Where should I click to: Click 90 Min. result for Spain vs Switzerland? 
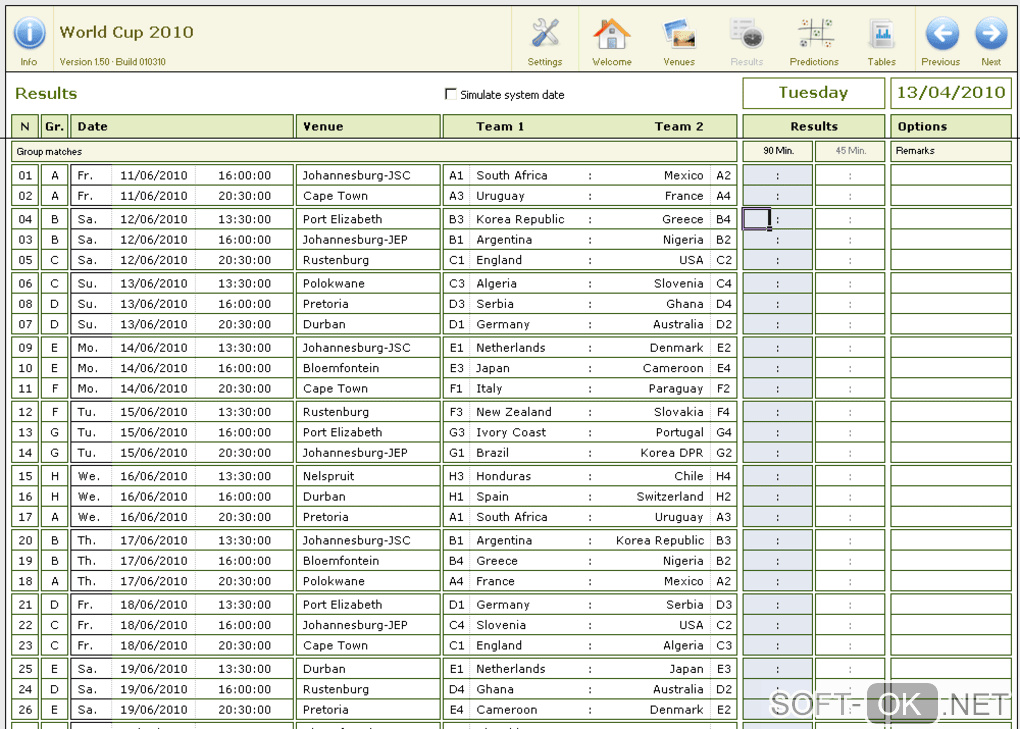777,497
